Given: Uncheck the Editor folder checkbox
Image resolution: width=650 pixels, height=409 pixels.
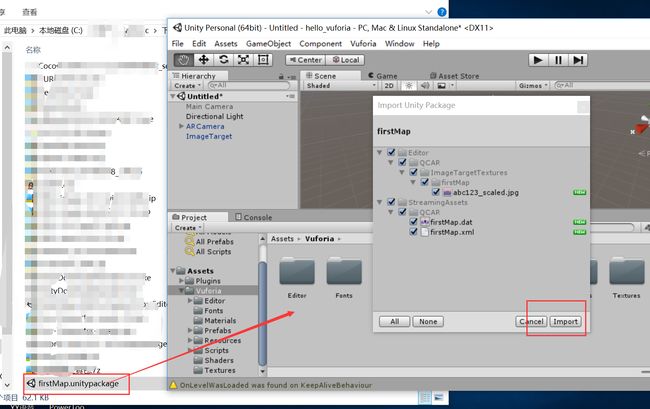Looking at the screenshot, I should pos(391,152).
